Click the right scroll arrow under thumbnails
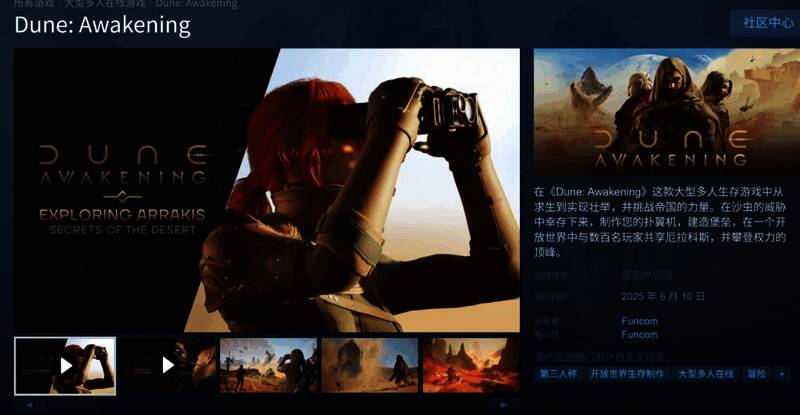800x415 pixels. 504,405
